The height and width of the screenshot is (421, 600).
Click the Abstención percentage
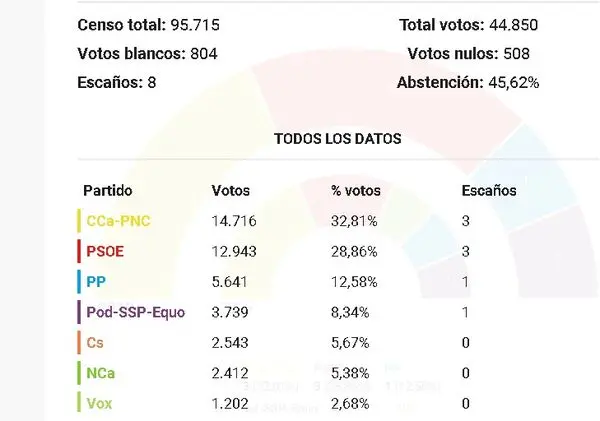(x=514, y=83)
